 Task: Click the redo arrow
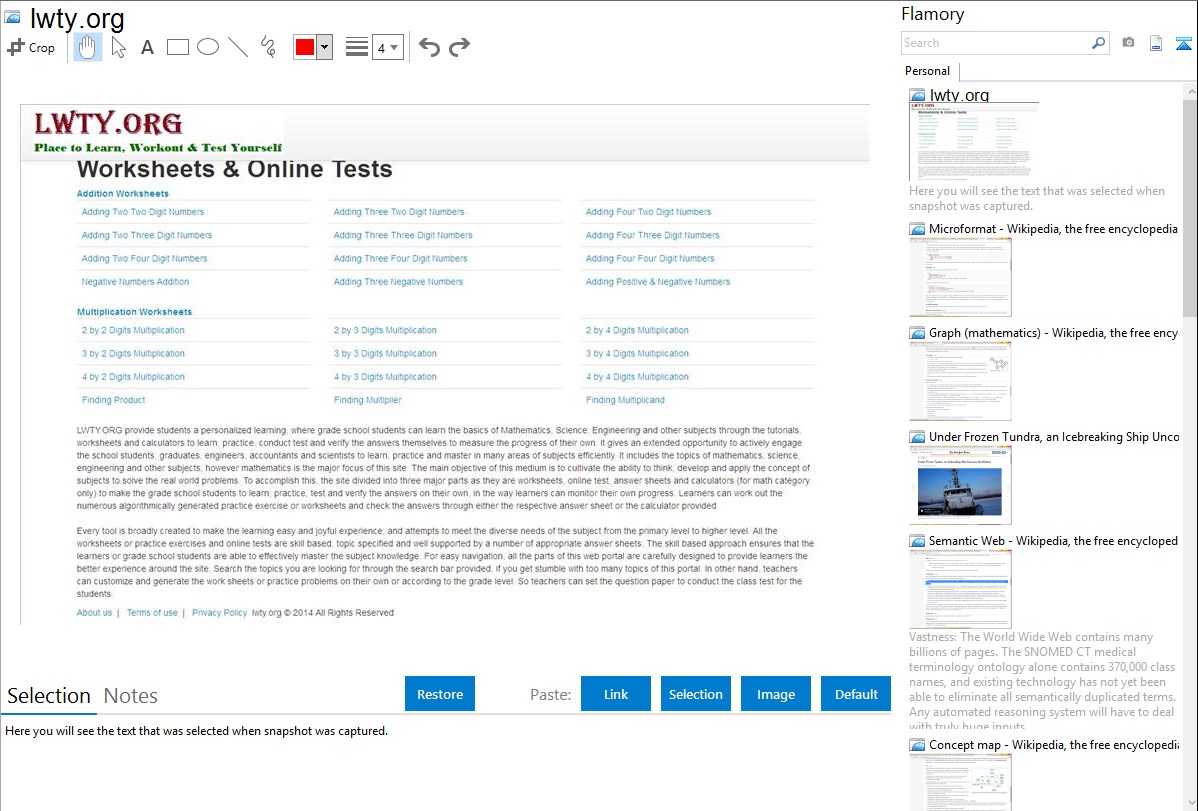coord(459,47)
